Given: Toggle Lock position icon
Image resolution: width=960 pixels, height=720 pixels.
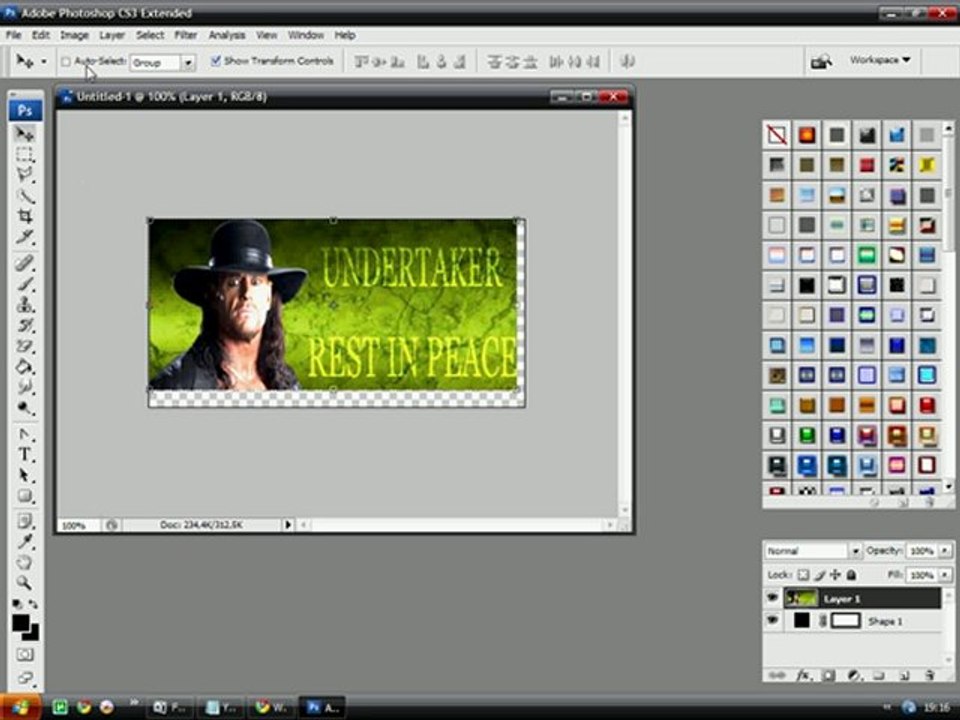Looking at the screenshot, I should pyautogui.click(x=835, y=575).
